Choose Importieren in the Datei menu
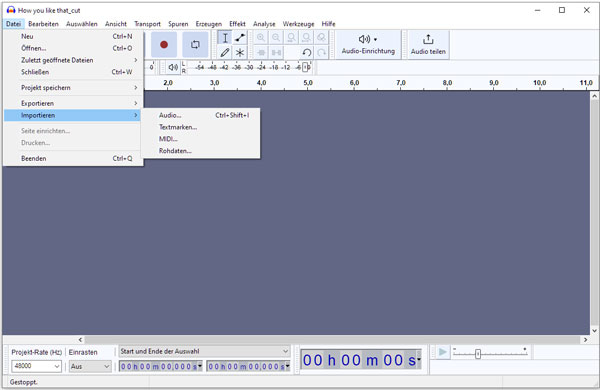 pos(73,115)
